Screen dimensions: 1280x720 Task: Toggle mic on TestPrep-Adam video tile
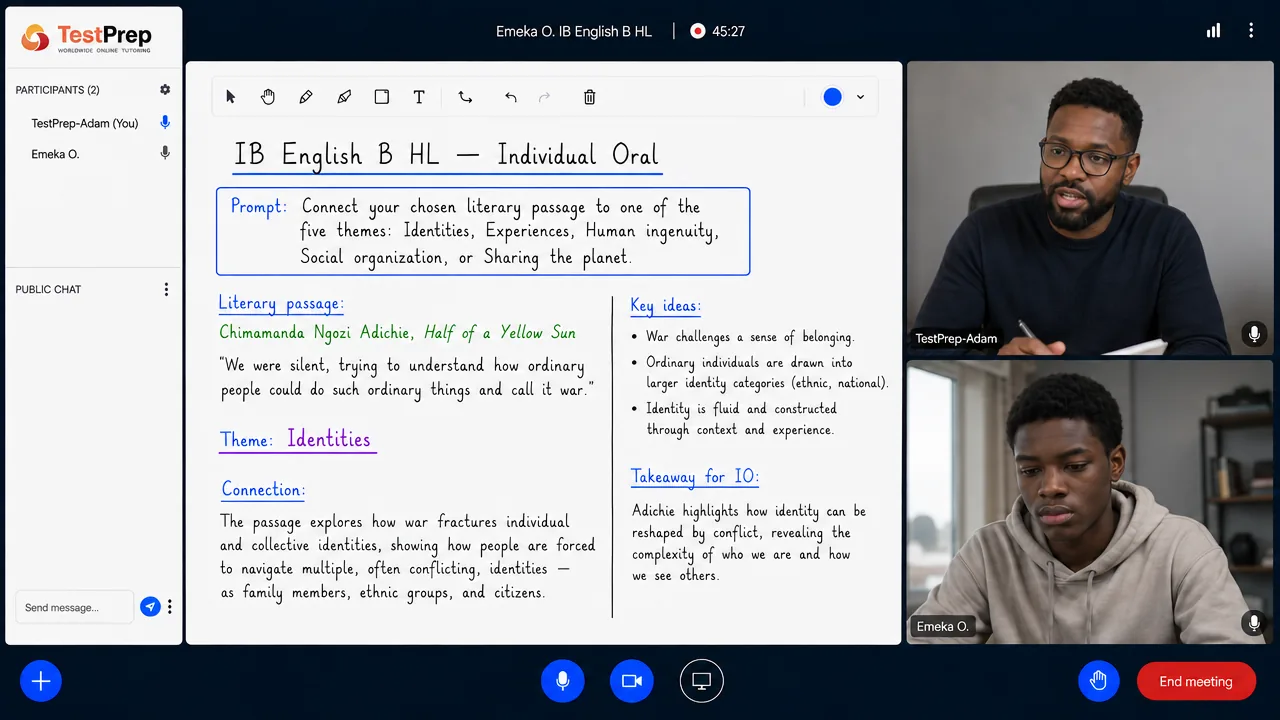pyautogui.click(x=1253, y=335)
